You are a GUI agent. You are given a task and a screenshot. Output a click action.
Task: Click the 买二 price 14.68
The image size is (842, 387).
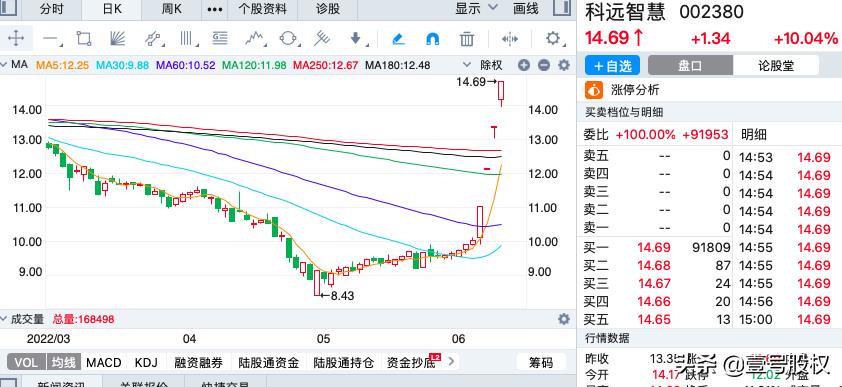pyautogui.click(x=654, y=265)
